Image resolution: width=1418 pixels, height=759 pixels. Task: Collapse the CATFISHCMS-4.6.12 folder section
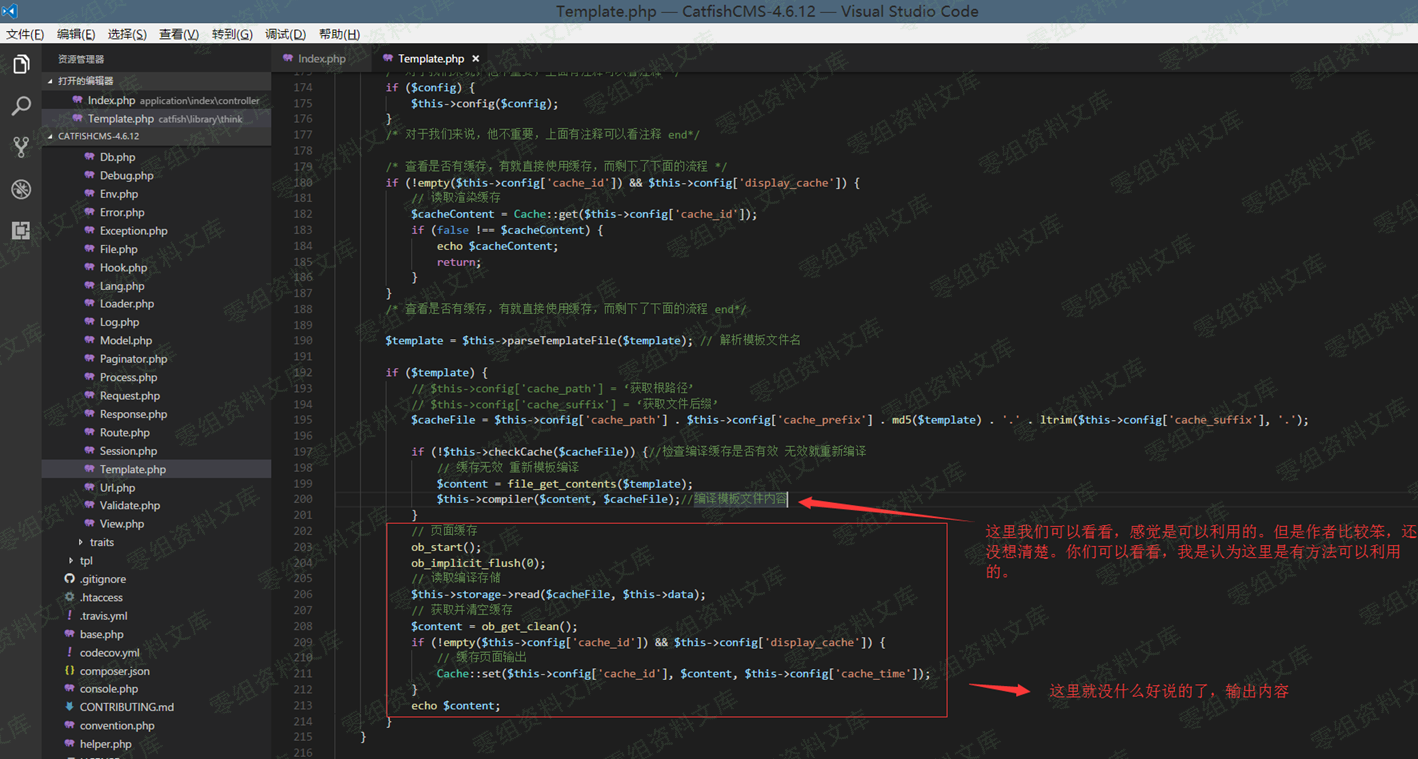coord(51,136)
